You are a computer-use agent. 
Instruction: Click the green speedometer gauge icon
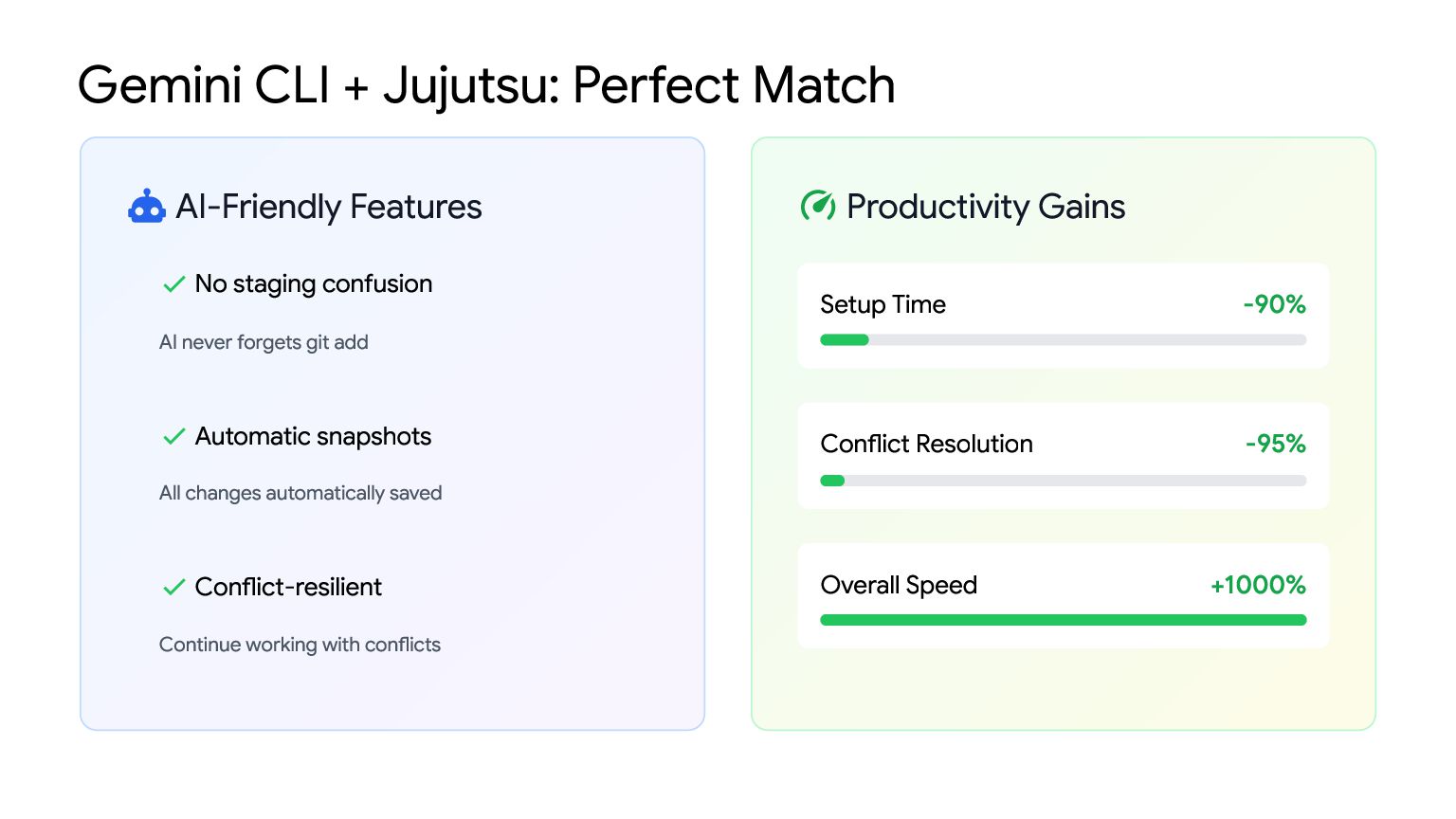point(818,205)
